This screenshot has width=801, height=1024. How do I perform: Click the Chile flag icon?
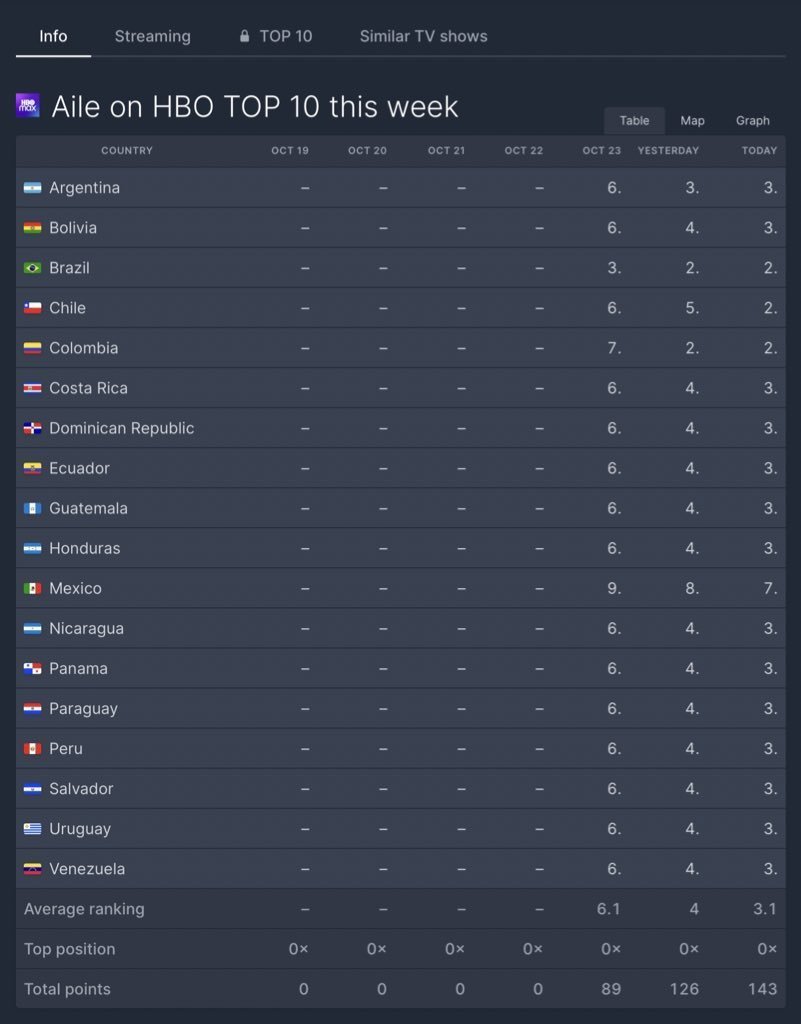pos(33,308)
